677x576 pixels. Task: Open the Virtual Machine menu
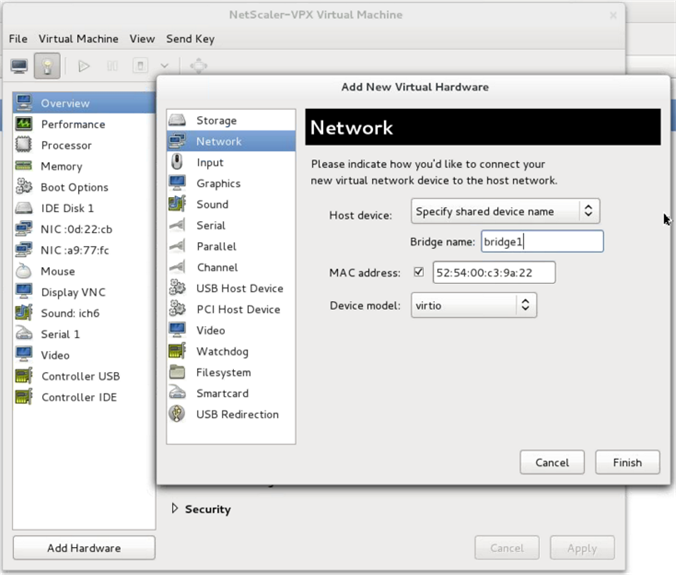coord(78,39)
